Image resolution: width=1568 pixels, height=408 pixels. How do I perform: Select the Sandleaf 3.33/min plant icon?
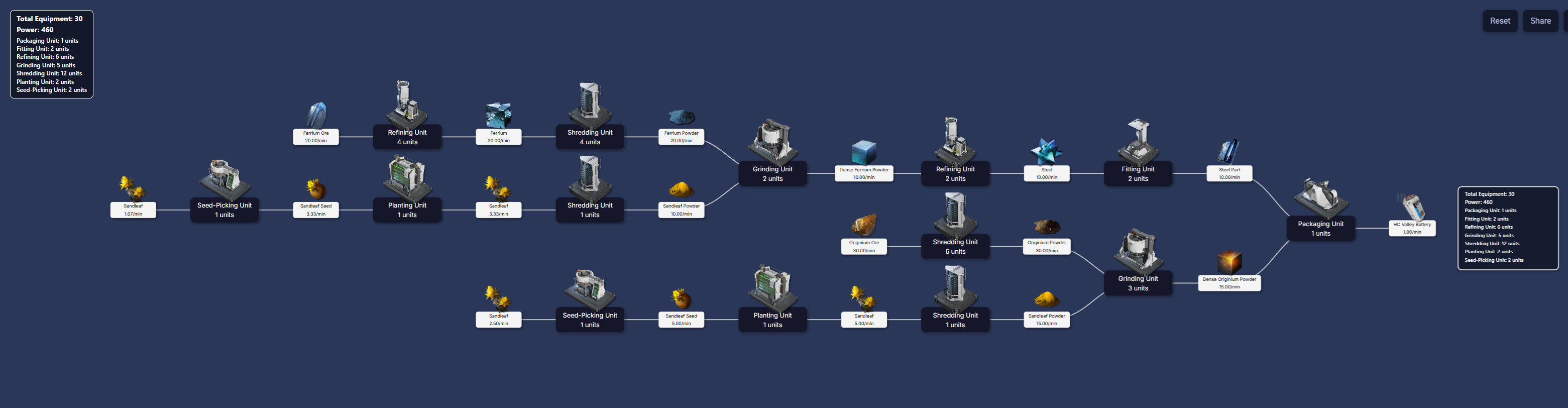point(499,189)
